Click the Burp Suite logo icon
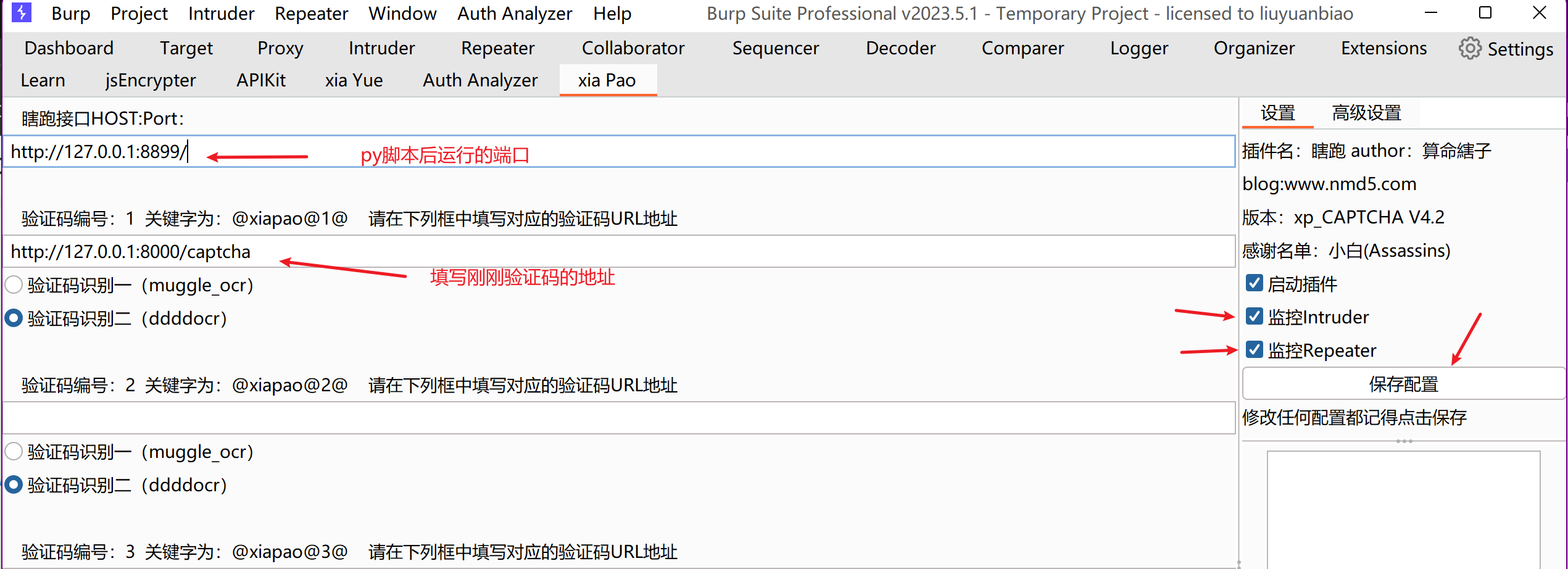Image resolution: width=1568 pixels, height=569 pixels. (x=21, y=12)
